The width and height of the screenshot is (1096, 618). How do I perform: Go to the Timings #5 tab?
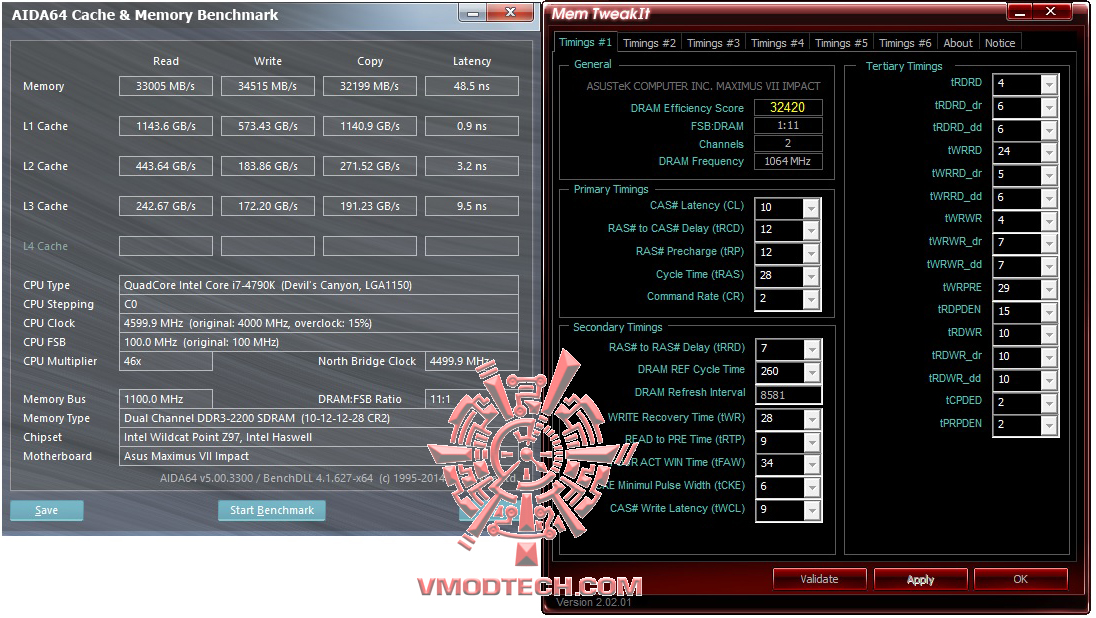click(841, 43)
